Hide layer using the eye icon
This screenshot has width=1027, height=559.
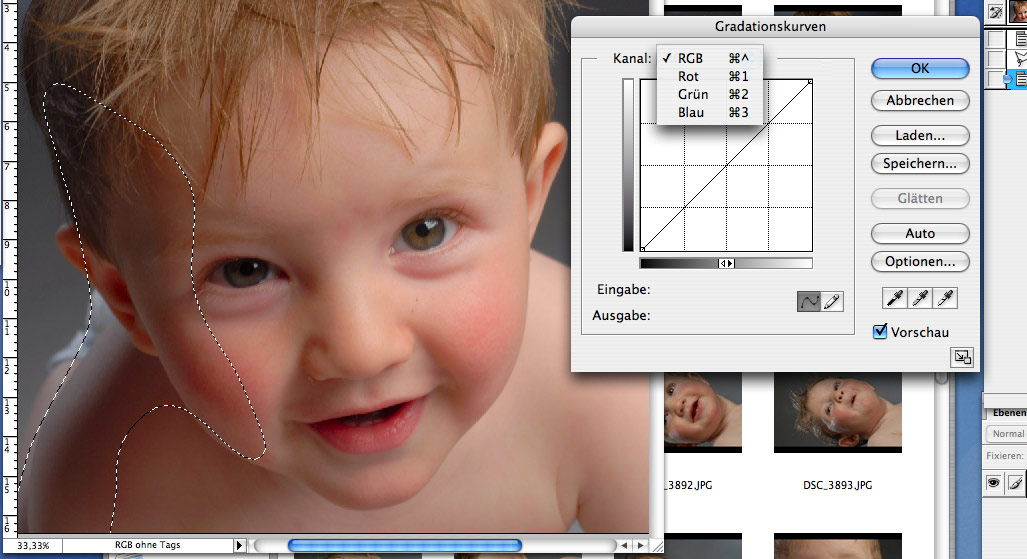pos(995,483)
